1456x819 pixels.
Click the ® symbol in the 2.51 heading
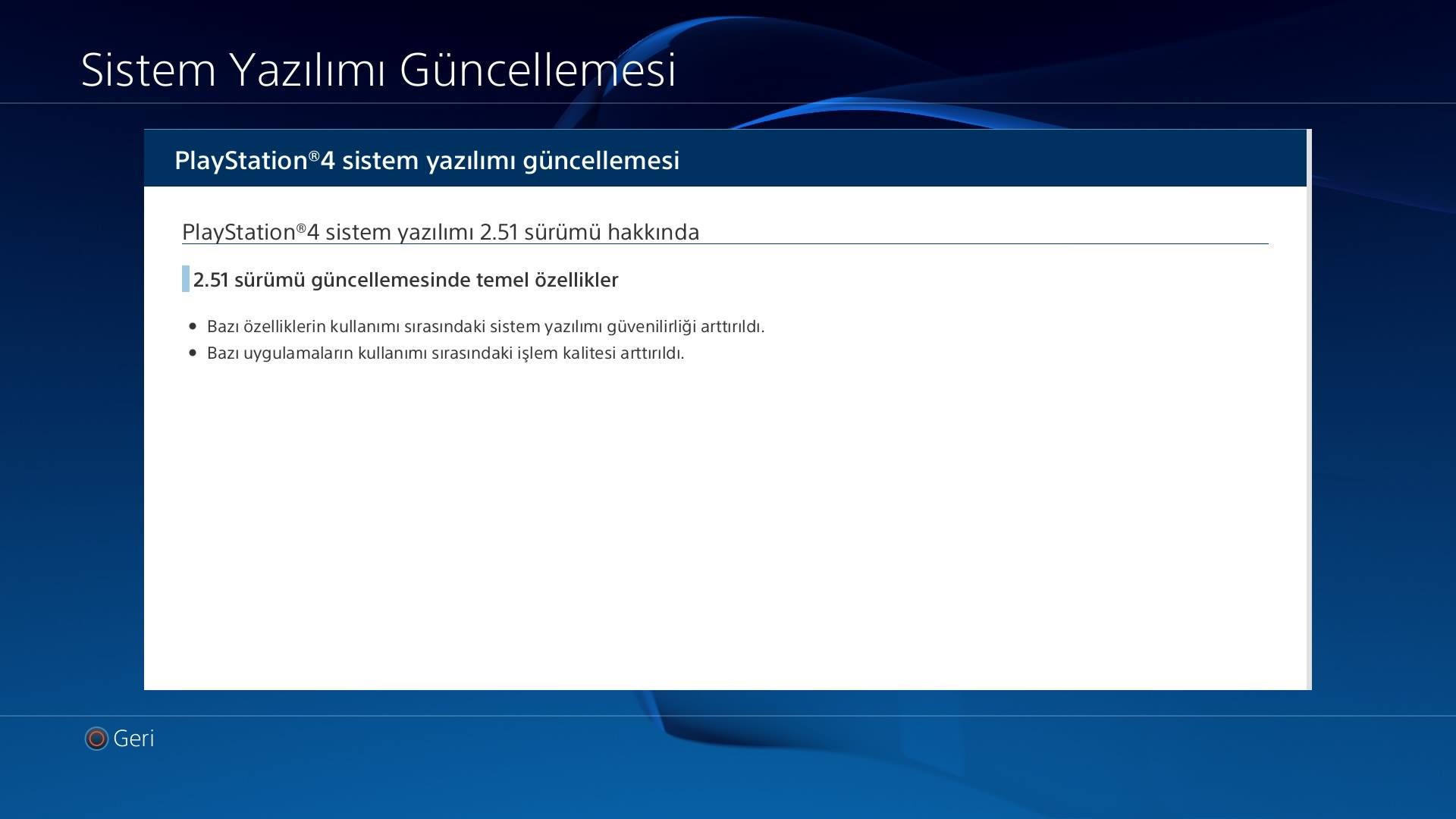point(301,227)
